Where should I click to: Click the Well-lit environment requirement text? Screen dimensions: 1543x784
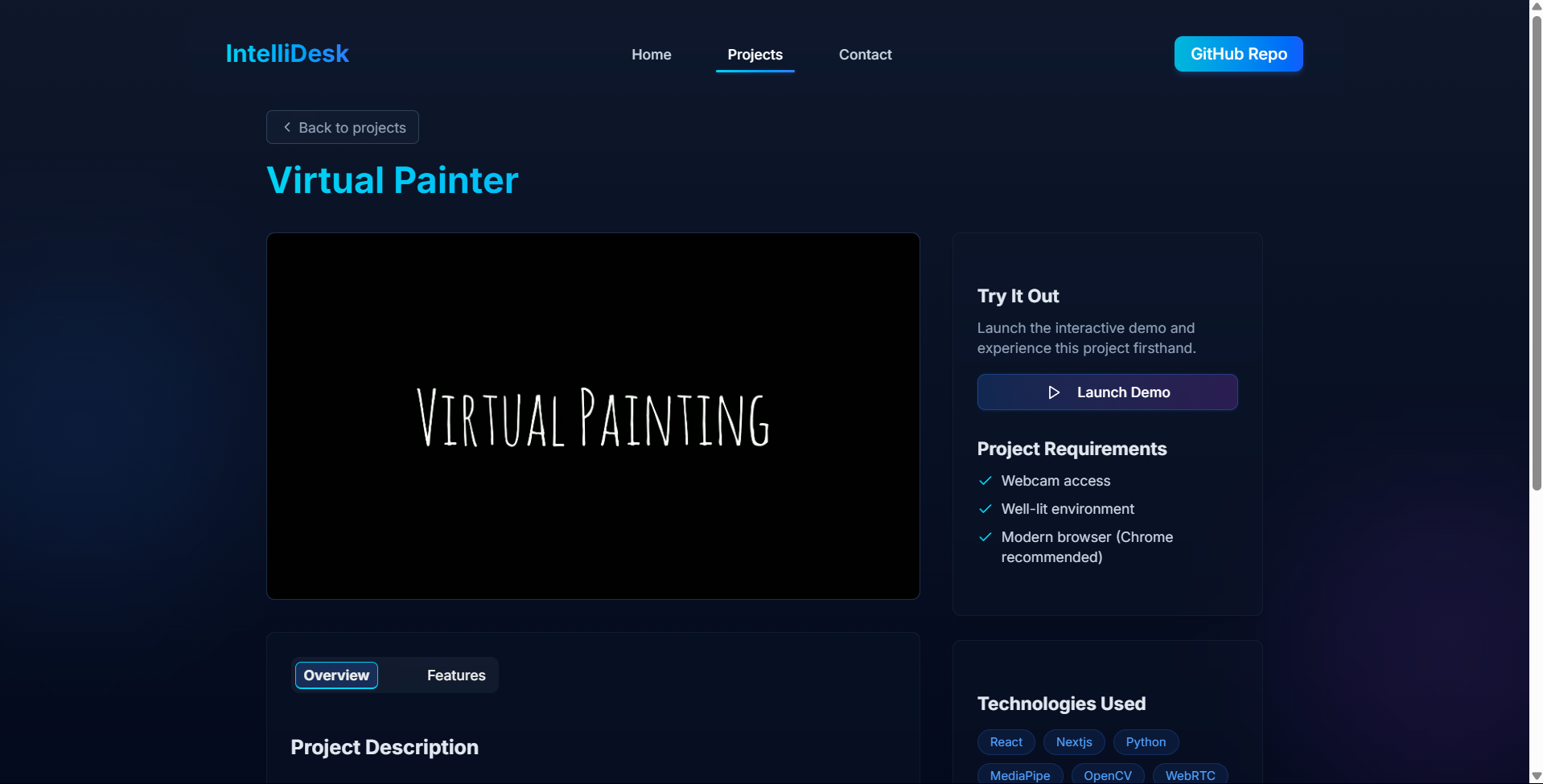[1068, 509]
